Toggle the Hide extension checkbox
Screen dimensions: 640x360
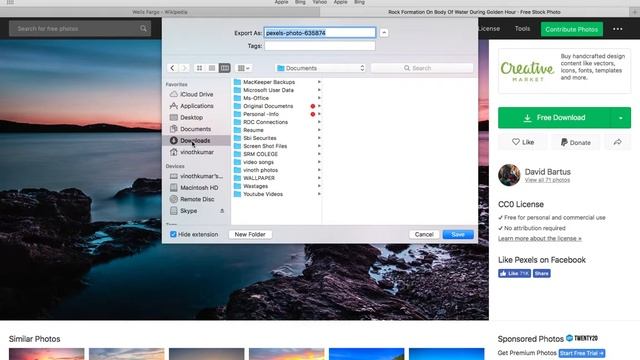tap(173, 234)
